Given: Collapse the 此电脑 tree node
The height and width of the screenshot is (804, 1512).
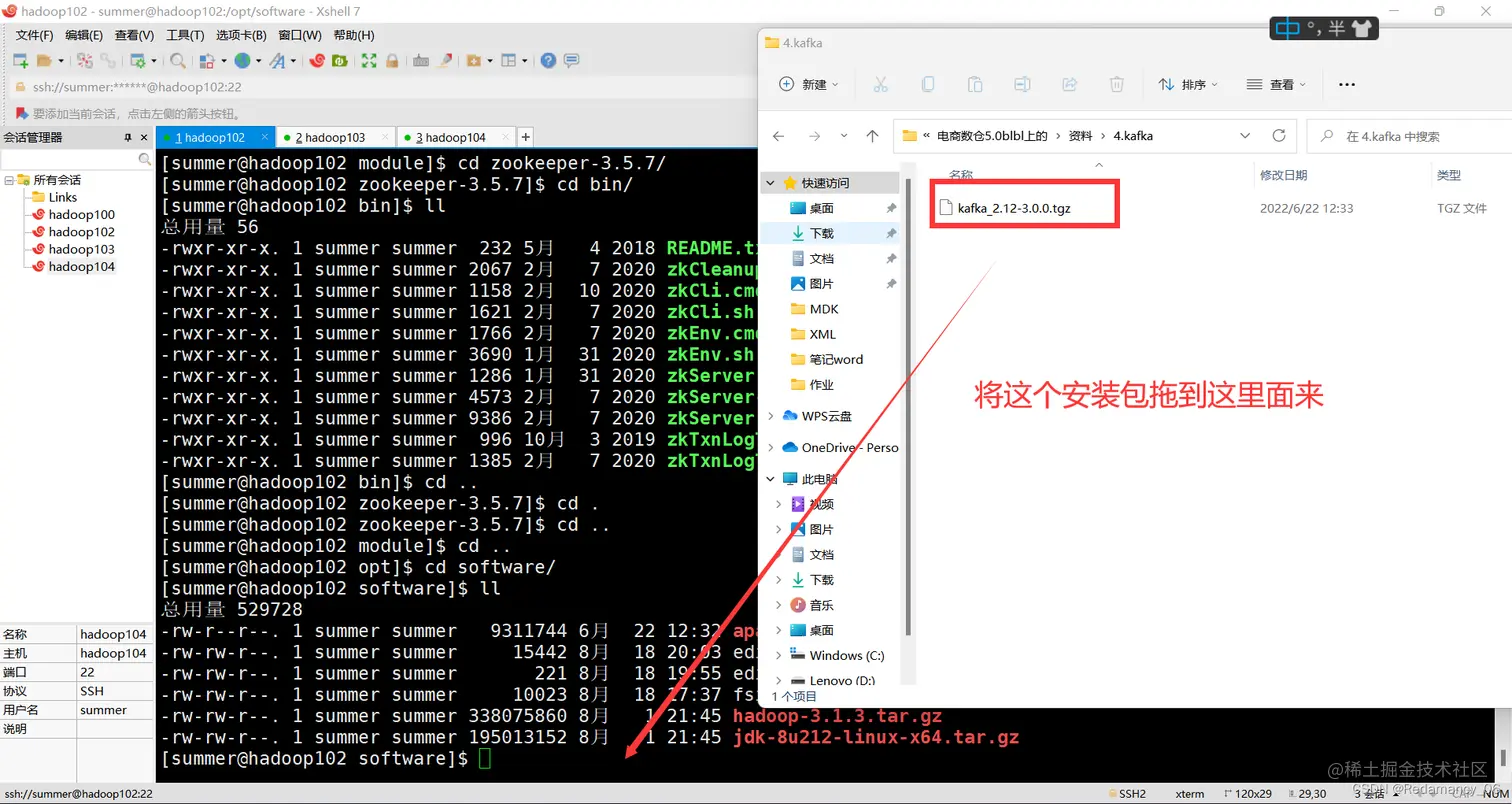Looking at the screenshot, I should pos(770,479).
